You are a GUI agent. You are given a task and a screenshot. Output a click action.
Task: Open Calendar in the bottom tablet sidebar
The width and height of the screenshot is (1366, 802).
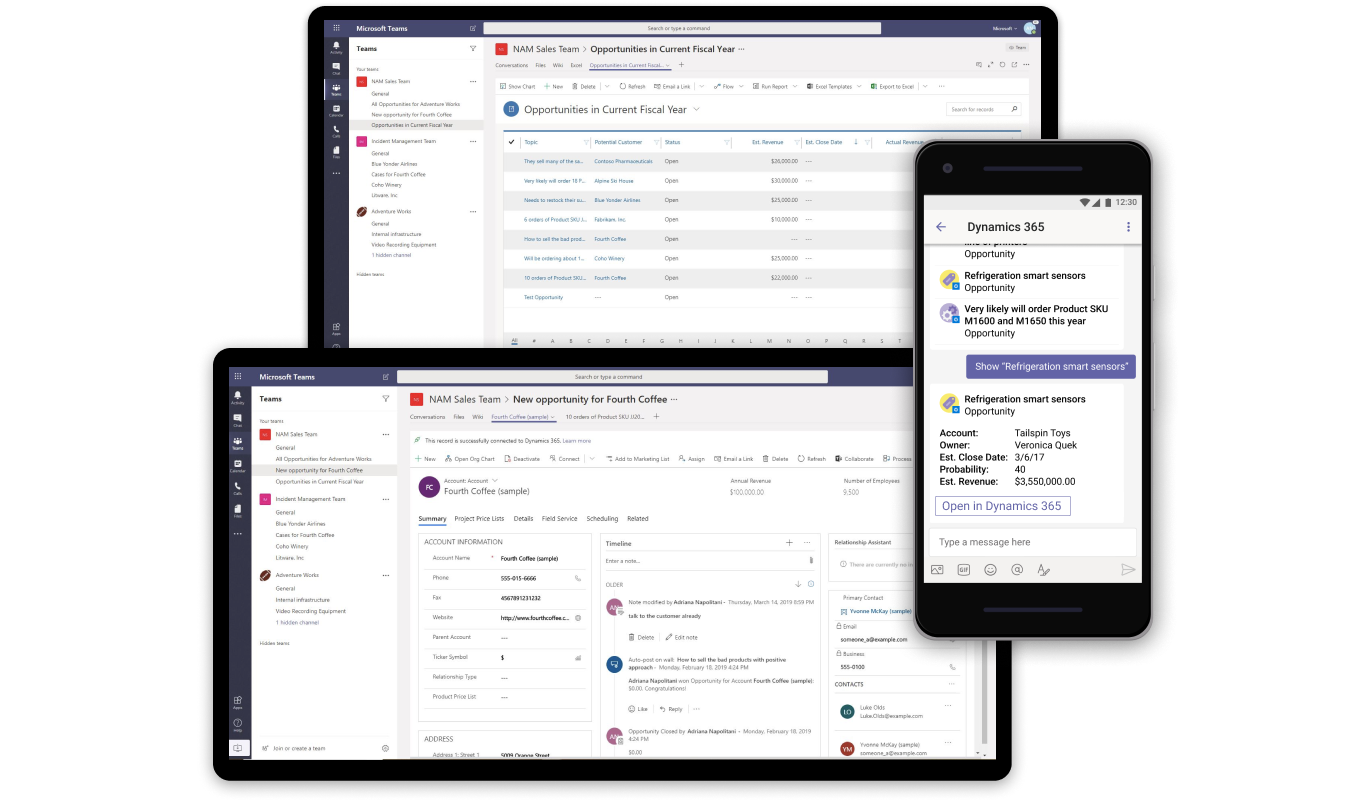tap(237, 466)
